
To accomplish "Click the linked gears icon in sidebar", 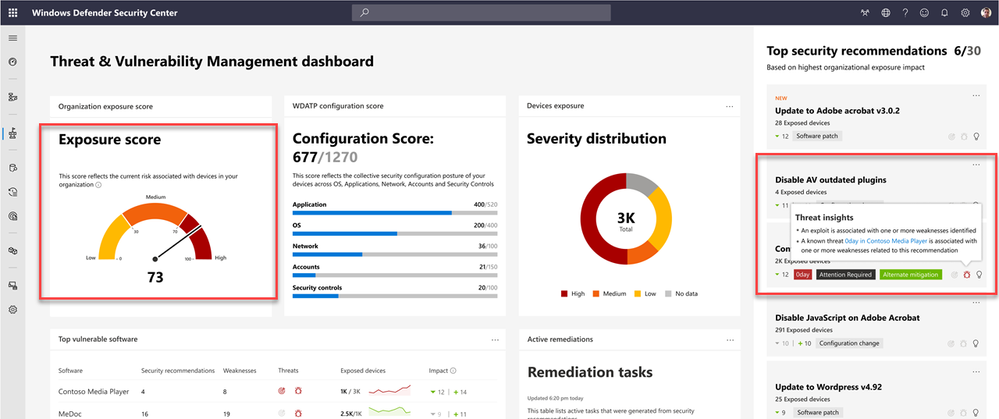I will pos(12,251).
